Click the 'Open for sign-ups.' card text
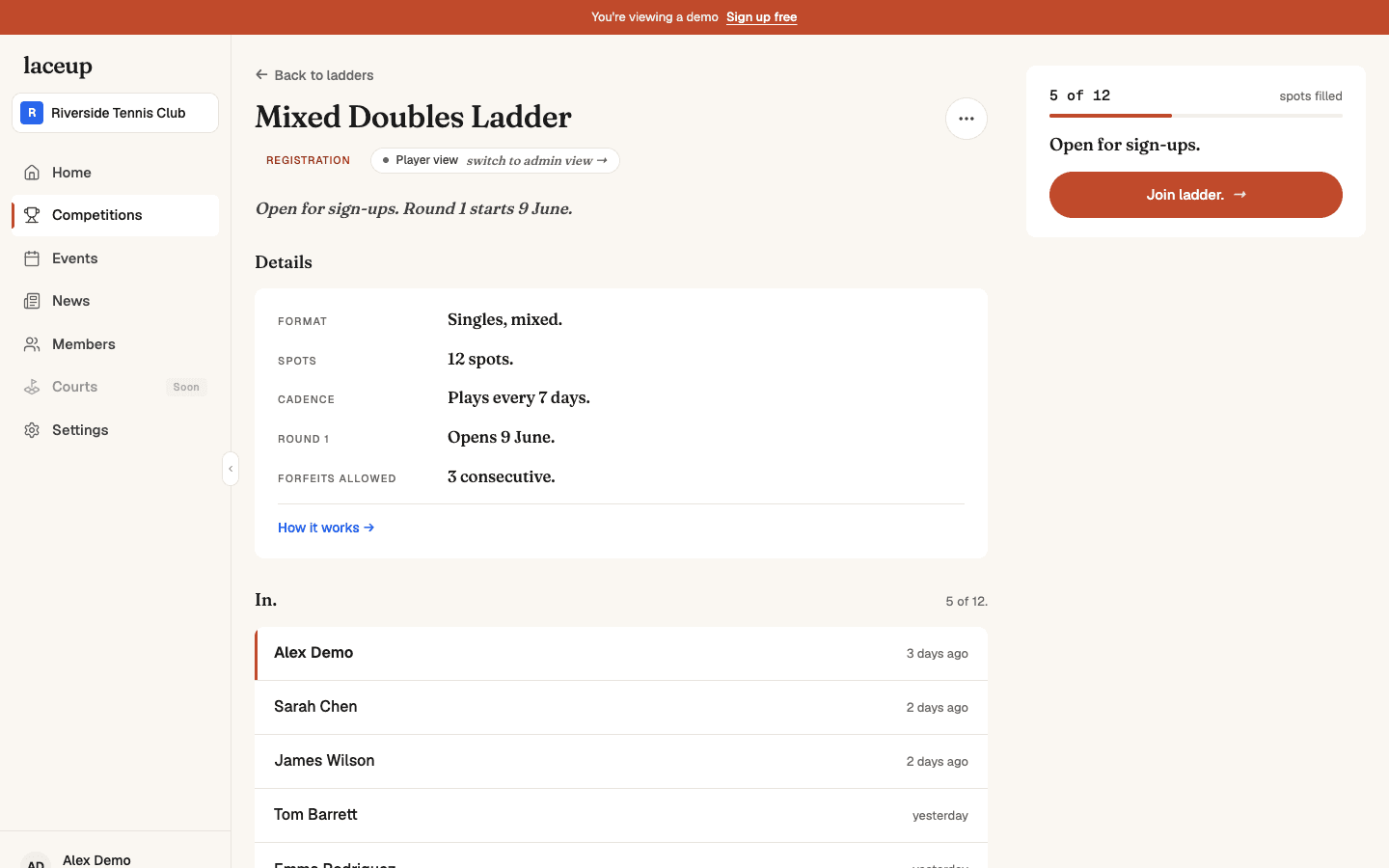Viewport: 1389px width, 868px height. coord(1125,145)
